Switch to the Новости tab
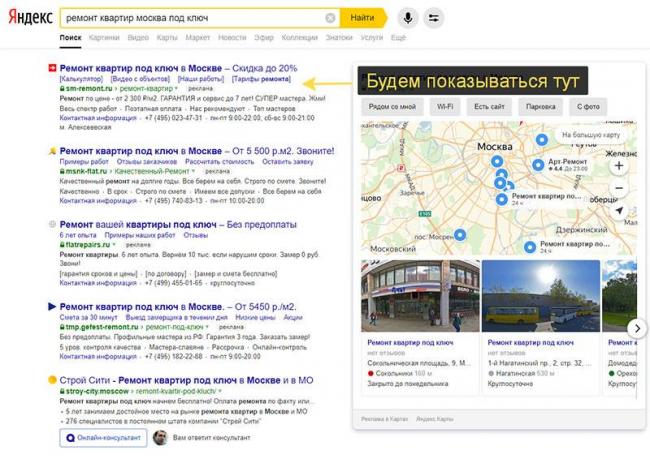The height and width of the screenshot is (459, 650). pos(232,37)
